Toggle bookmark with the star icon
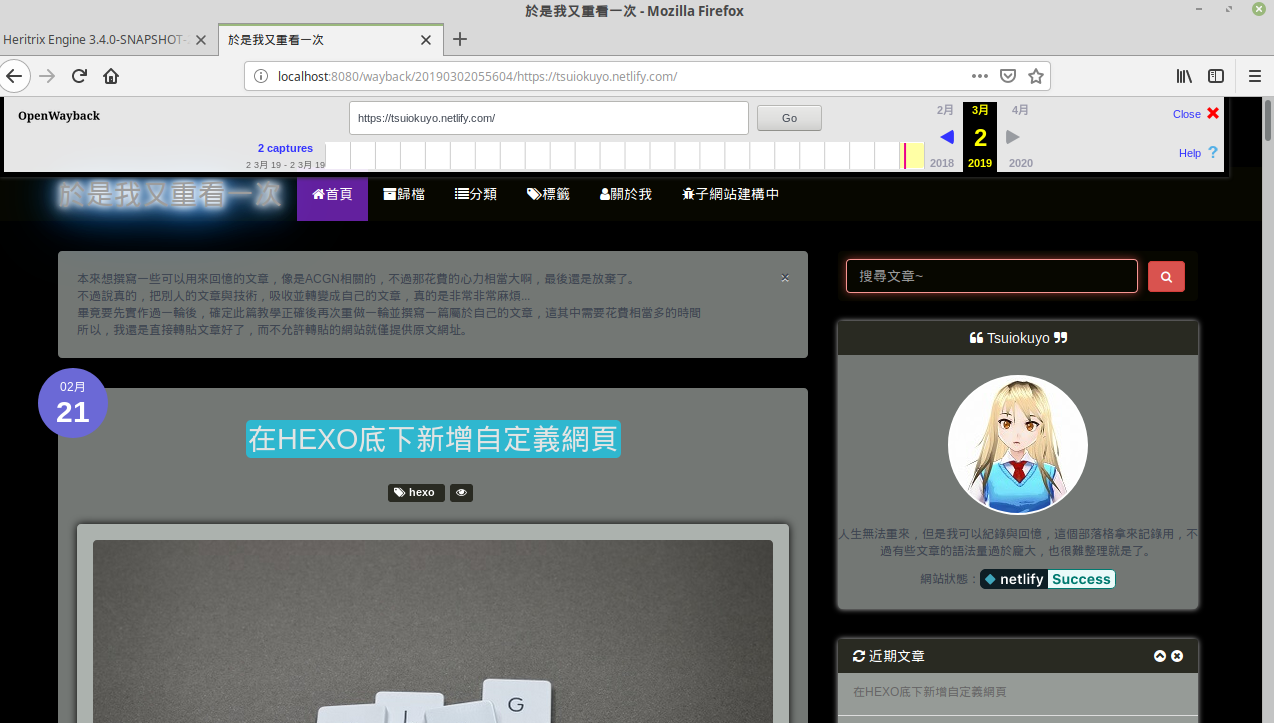This screenshot has height=723, width=1274. 1036,75
